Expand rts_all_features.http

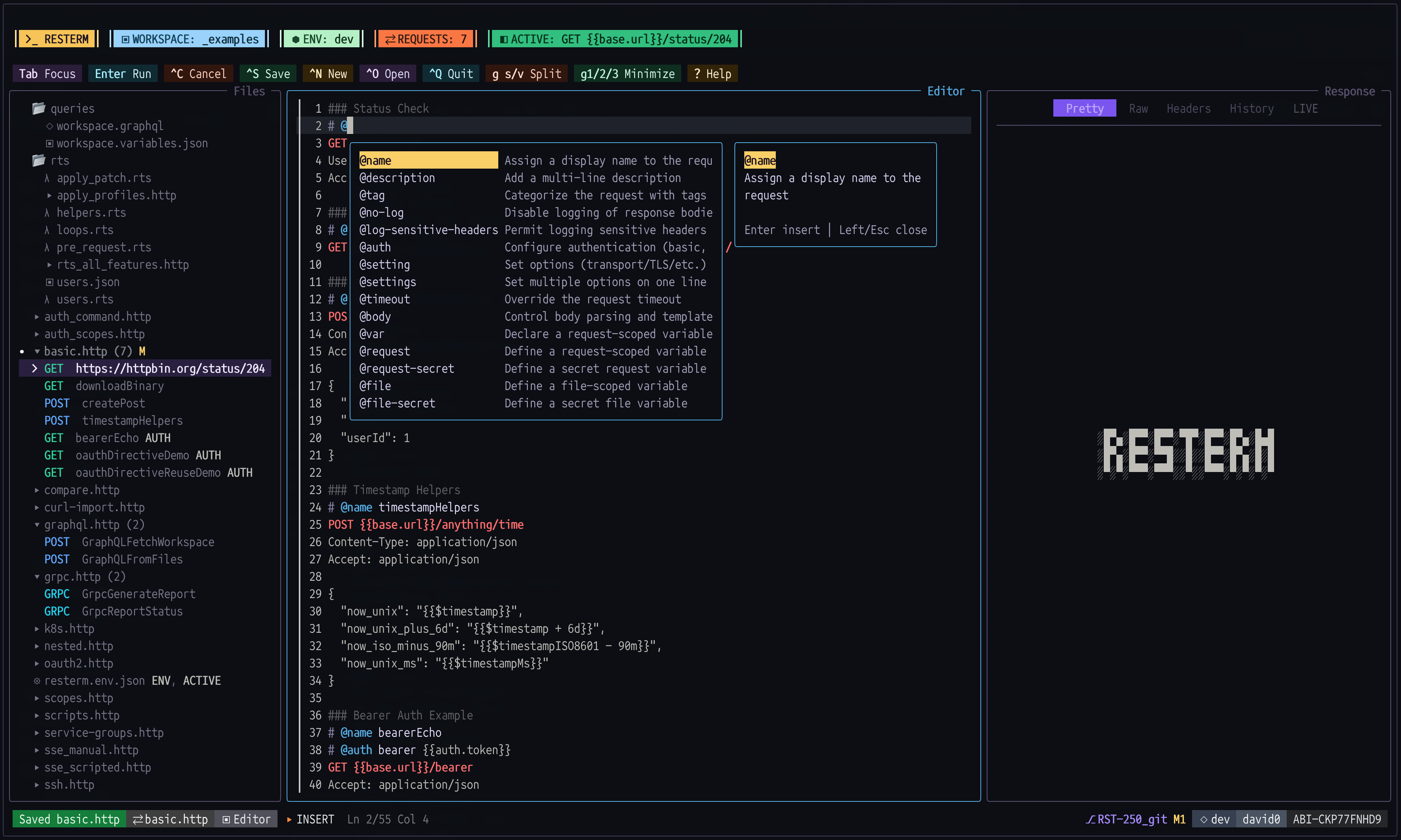[x=49, y=264]
